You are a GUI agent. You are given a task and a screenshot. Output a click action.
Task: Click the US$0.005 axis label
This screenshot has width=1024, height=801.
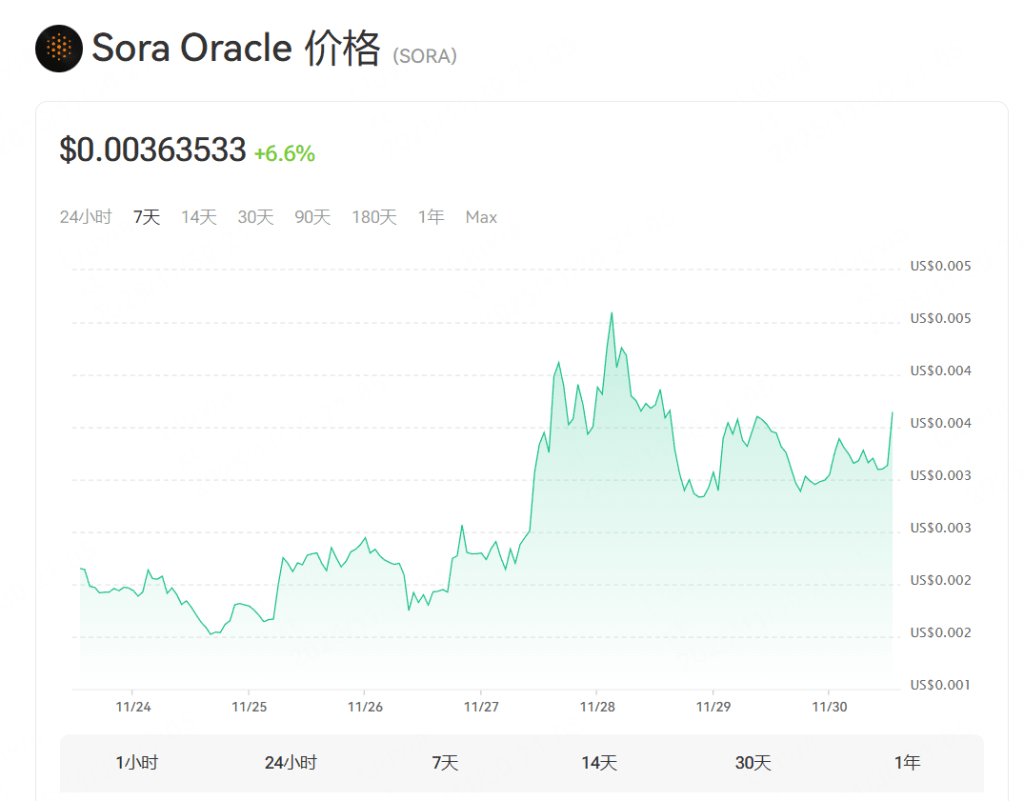coord(940,266)
